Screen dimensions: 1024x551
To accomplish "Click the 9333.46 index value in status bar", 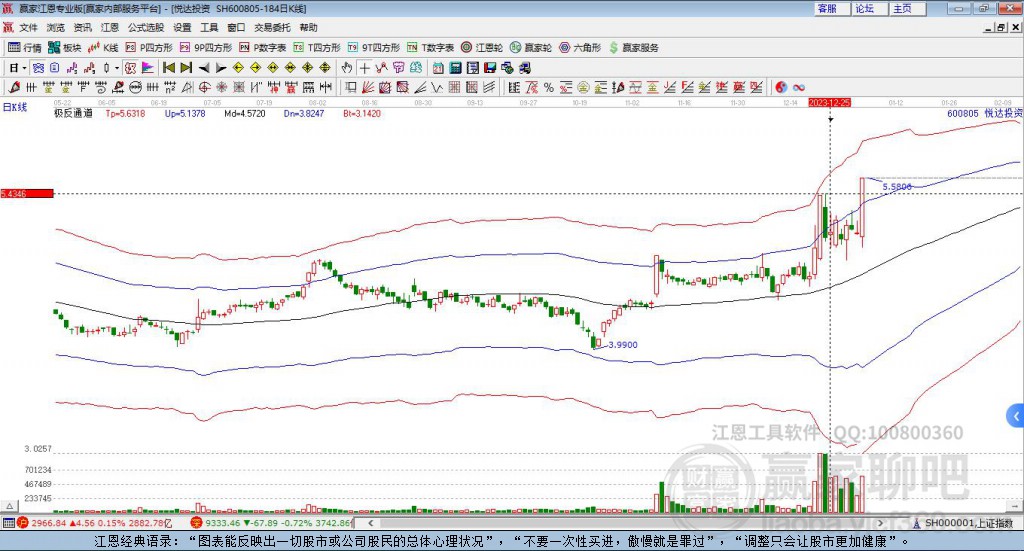I will 223,523.
